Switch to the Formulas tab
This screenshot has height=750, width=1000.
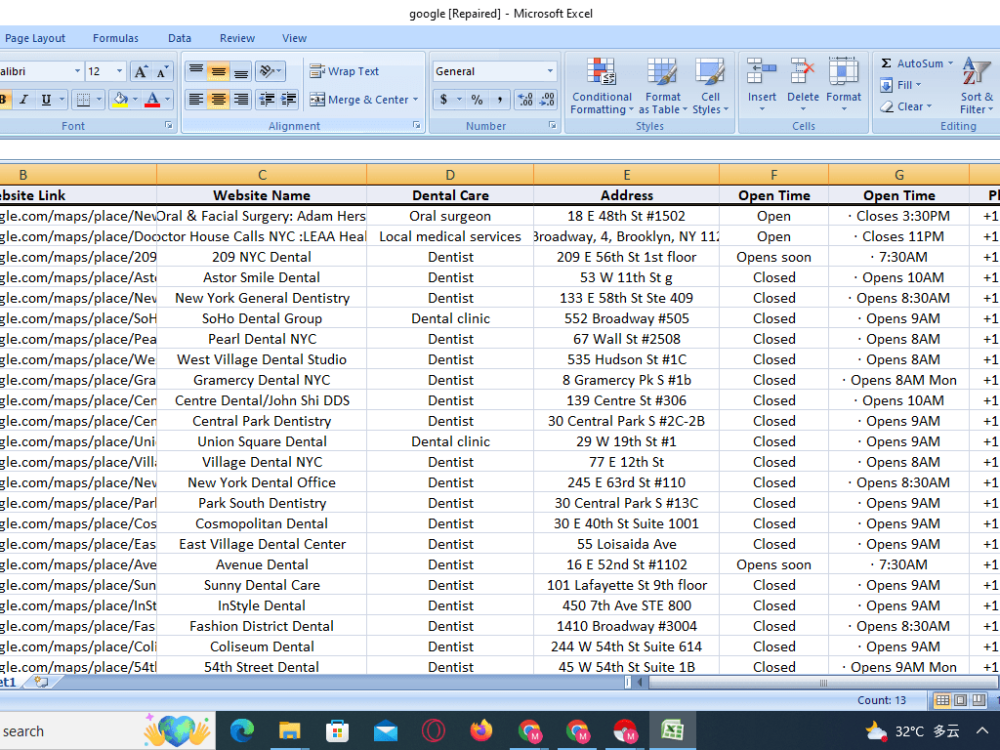115,38
